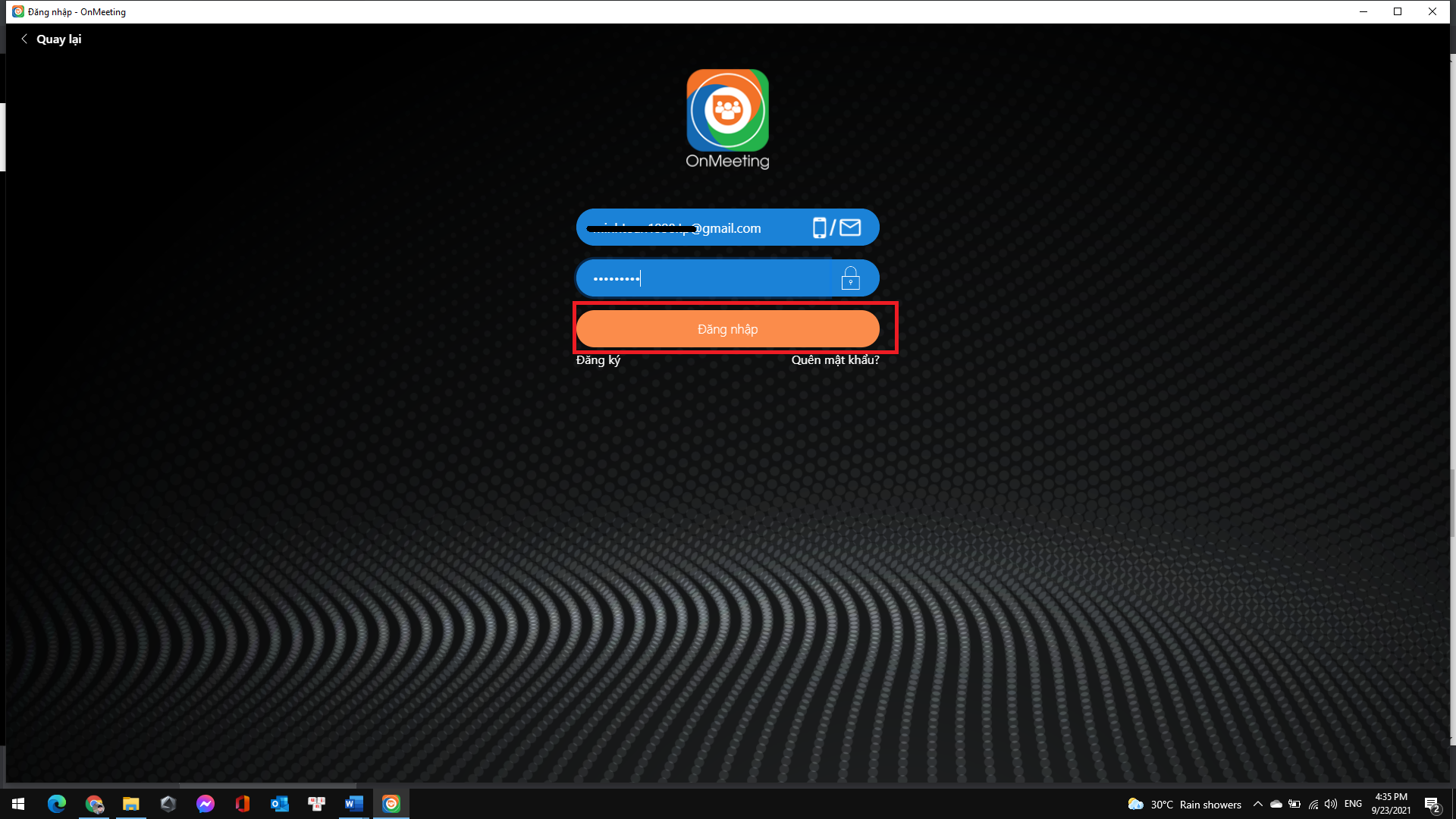Click the padlock icon in password field
The width and height of the screenshot is (1456, 819).
pyautogui.click(x=851, y=278)
